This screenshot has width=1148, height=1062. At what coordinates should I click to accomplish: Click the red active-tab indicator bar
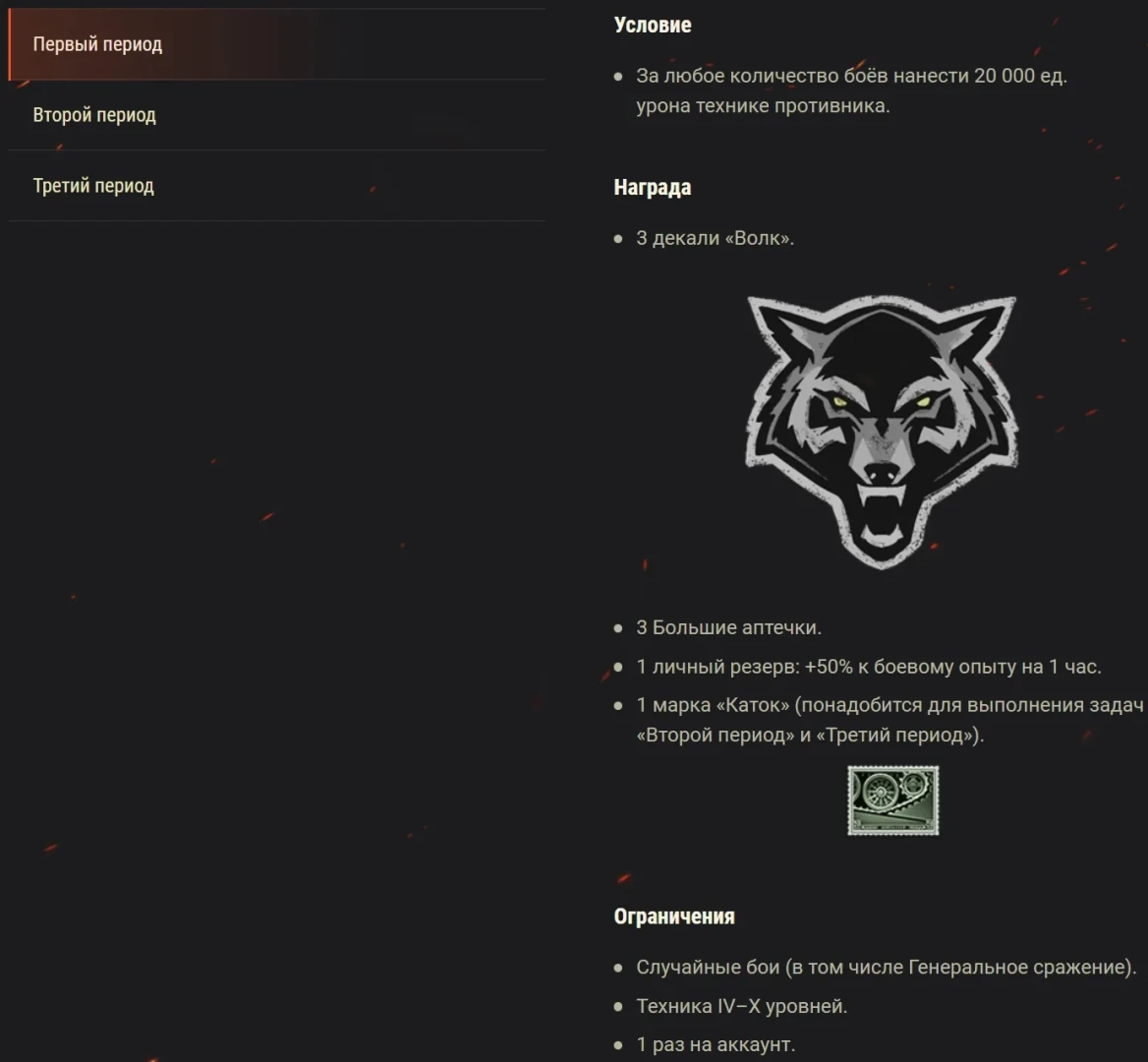point(10,44)
